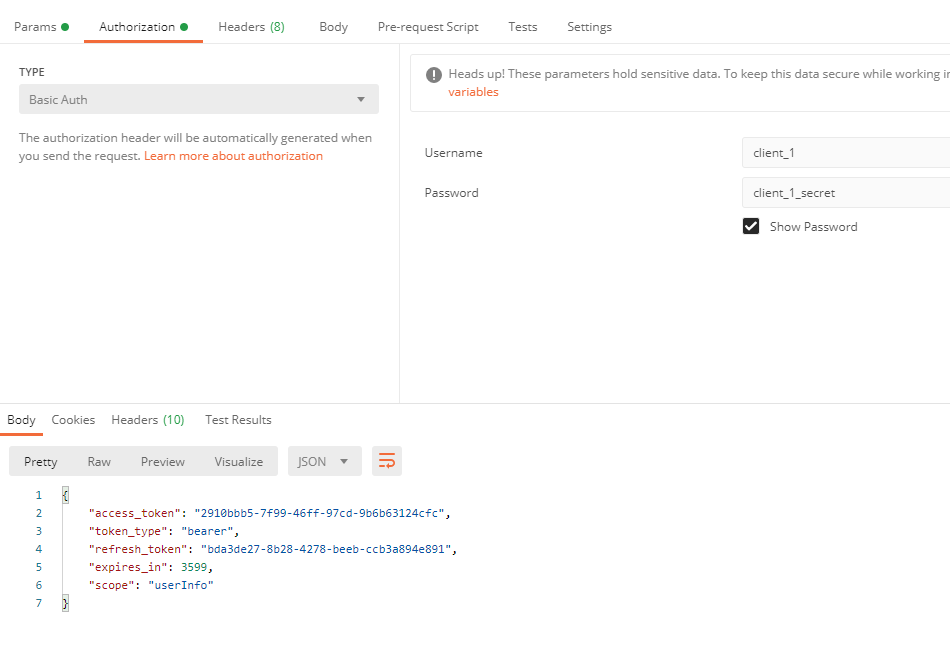Click the wrap lines icon in response toolbar

pos(387,461)
